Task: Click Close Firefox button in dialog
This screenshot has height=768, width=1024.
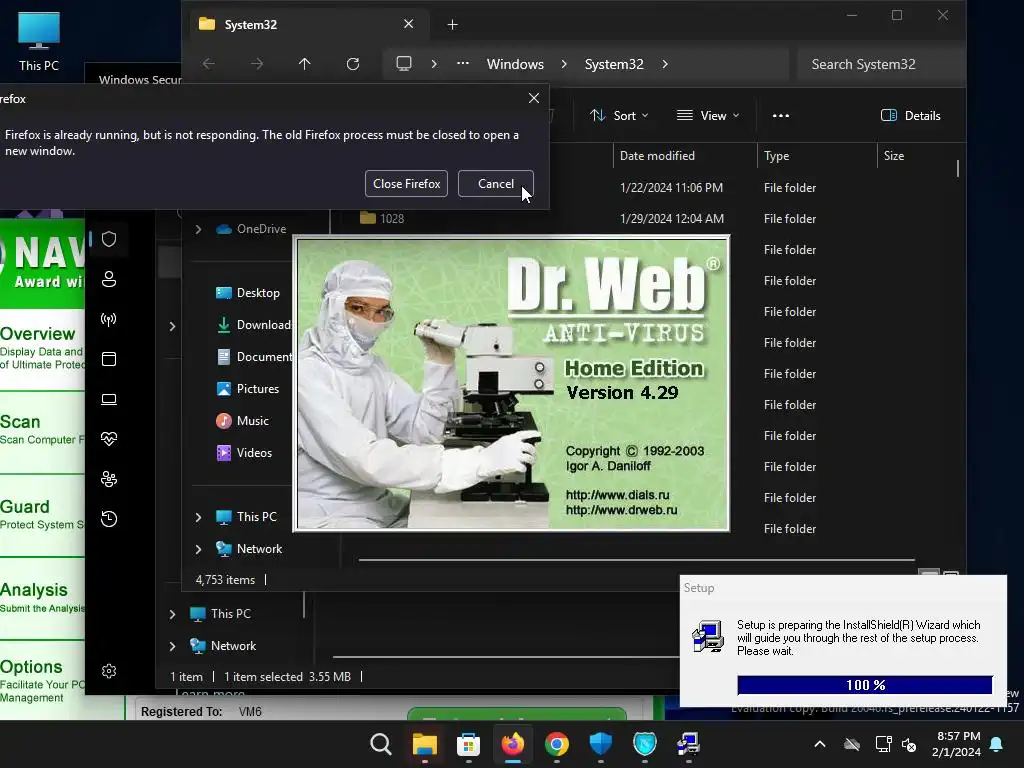Action: [x=406, y=184]
